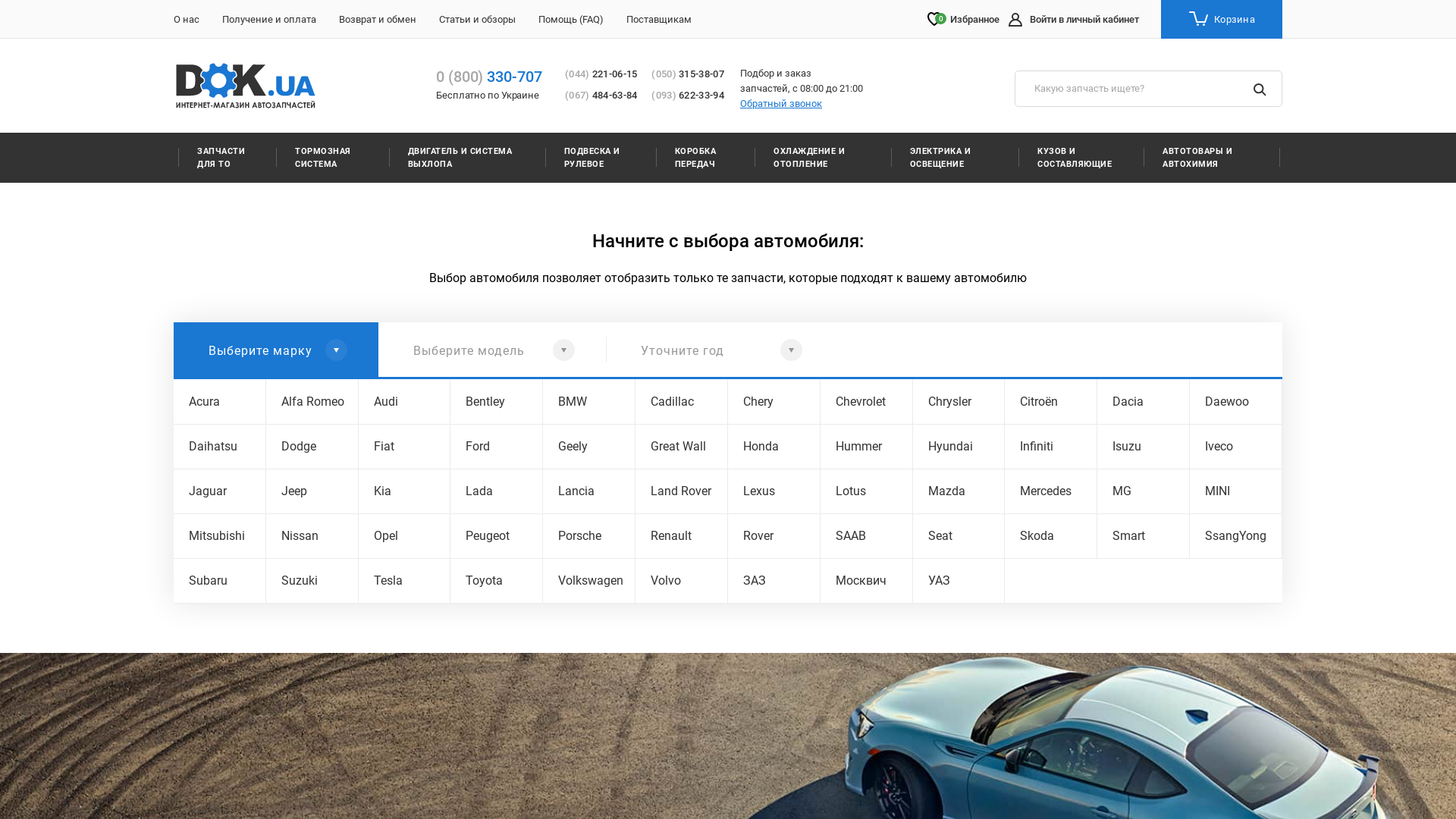Open favorites heart icon
1456x819 pixels.
(x=936, y=19)
